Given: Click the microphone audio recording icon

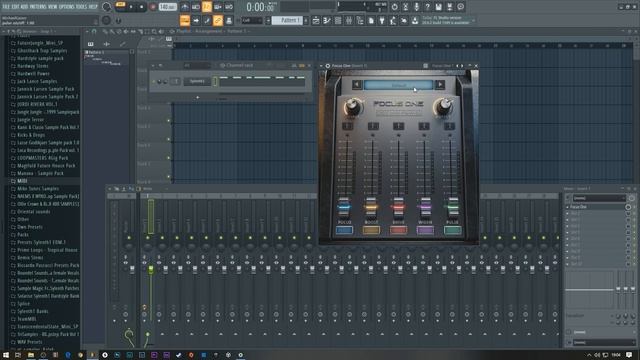Looking at the screenshot, I should [x=416, y=7].
